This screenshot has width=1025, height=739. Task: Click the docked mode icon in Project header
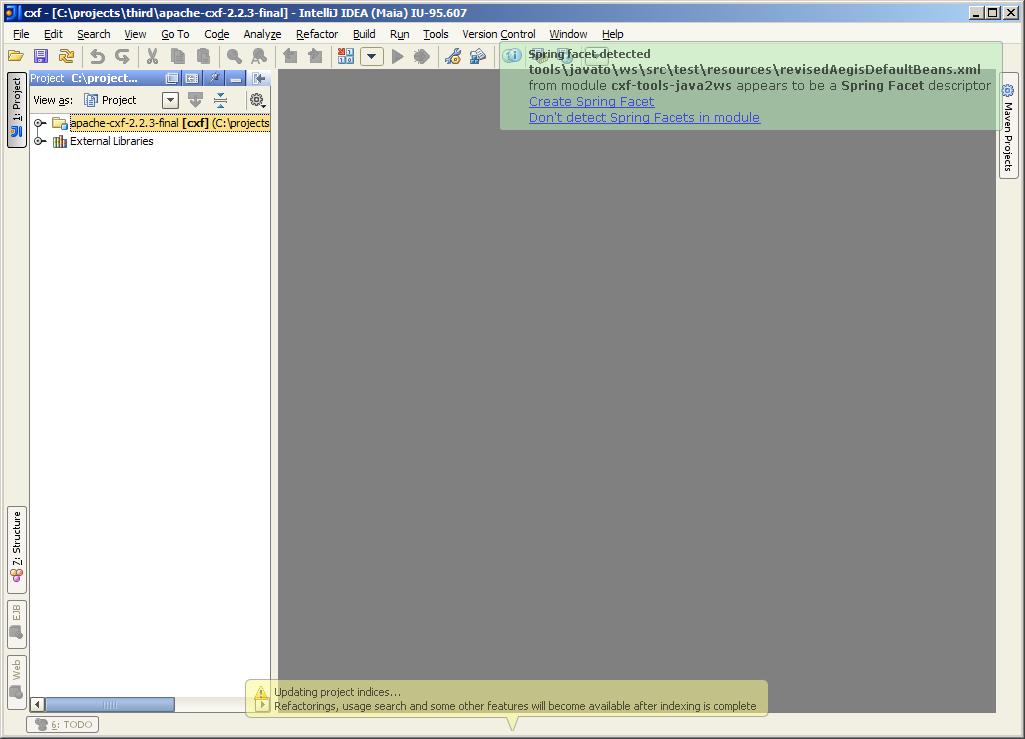click(192, 78)
